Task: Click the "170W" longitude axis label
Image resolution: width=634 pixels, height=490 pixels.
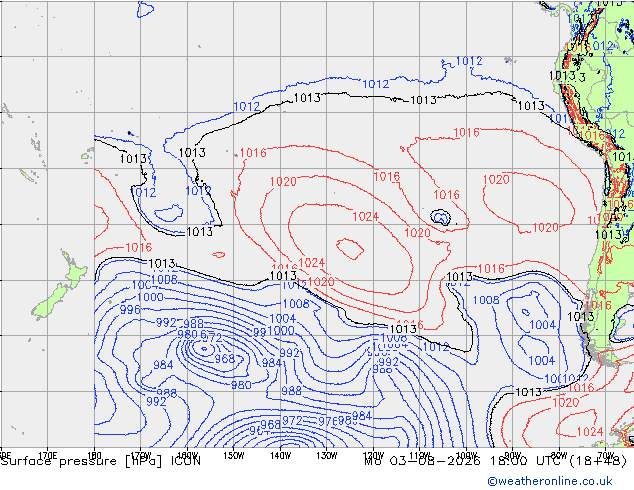Action: point(141,455)
